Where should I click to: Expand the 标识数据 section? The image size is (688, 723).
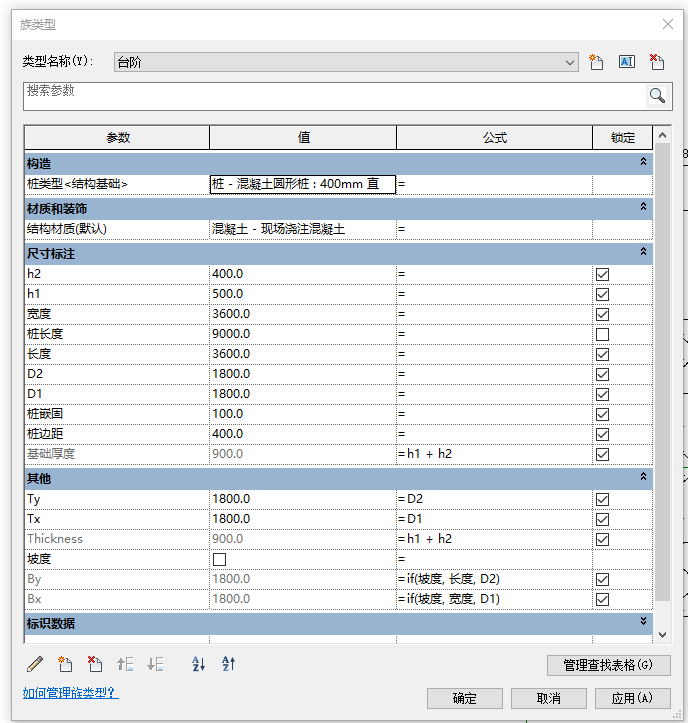point(643,623)
